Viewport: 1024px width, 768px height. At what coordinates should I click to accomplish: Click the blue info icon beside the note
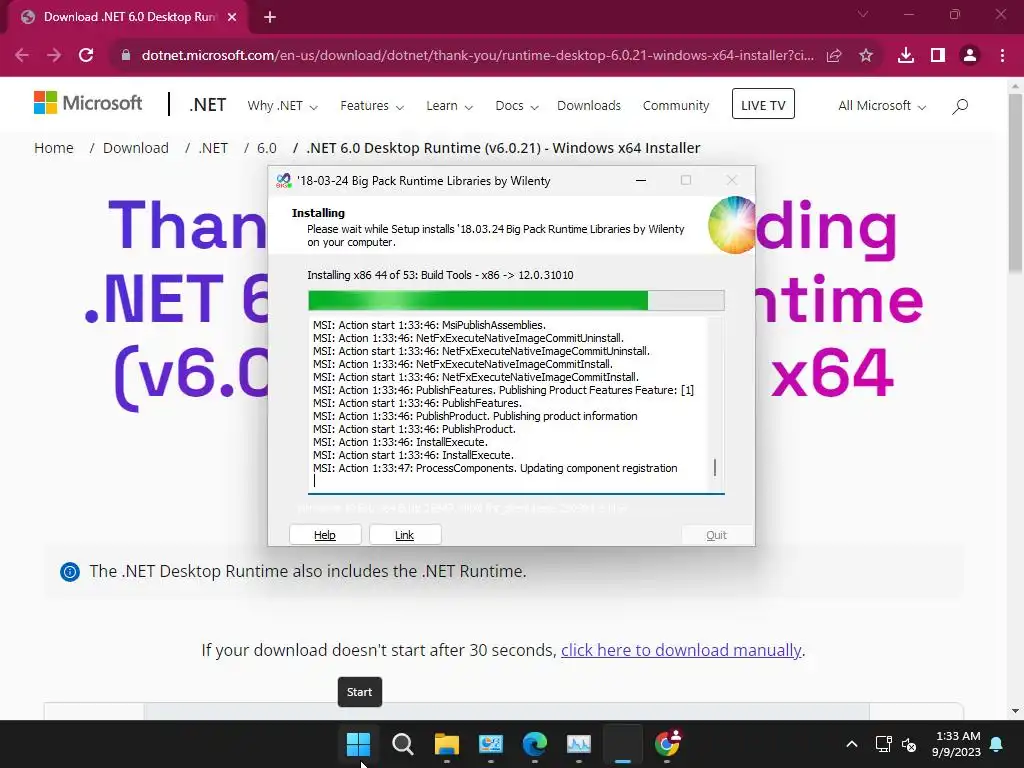tap(70, 571)
